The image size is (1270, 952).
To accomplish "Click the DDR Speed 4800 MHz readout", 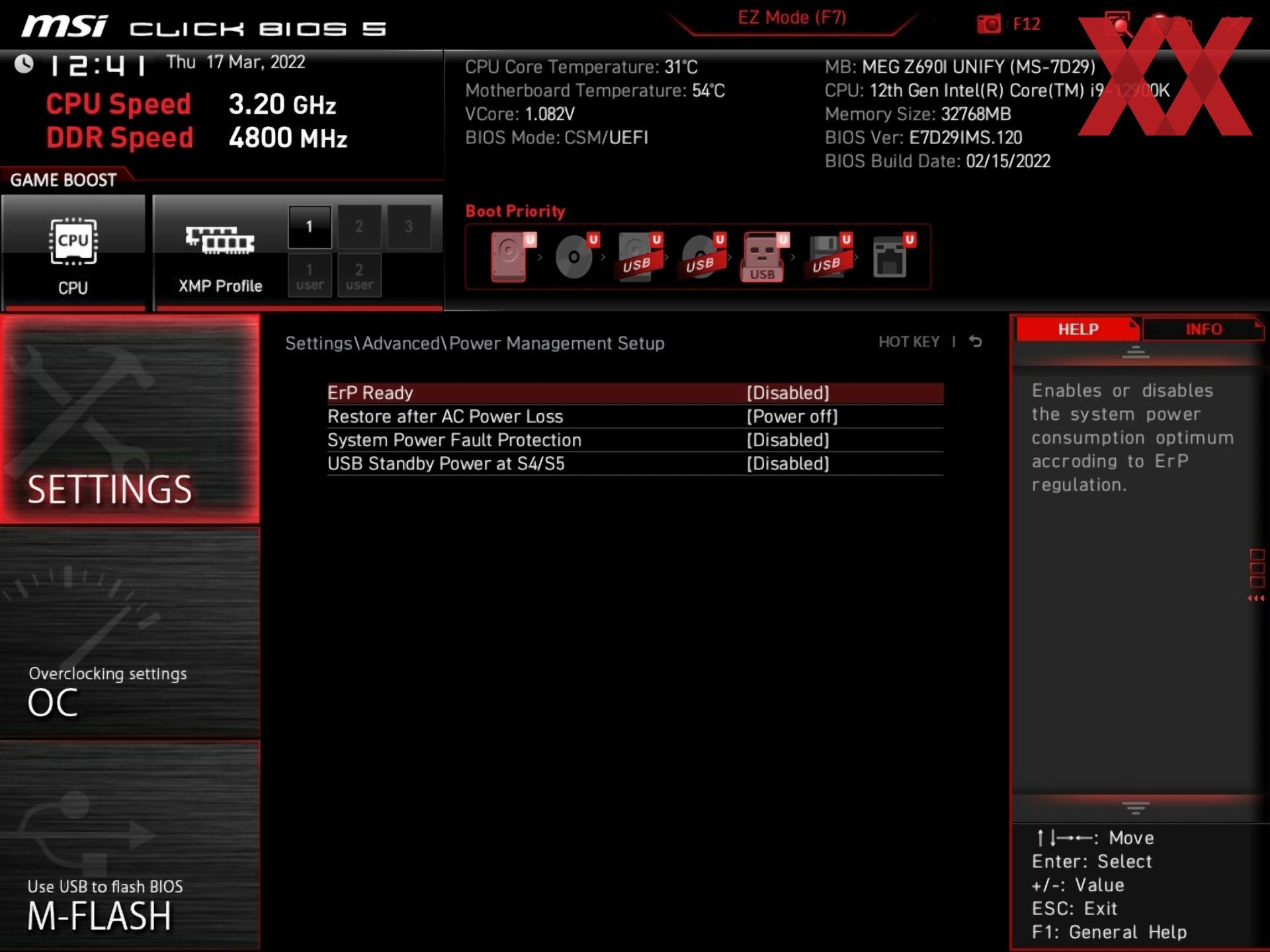I will 196,138.
